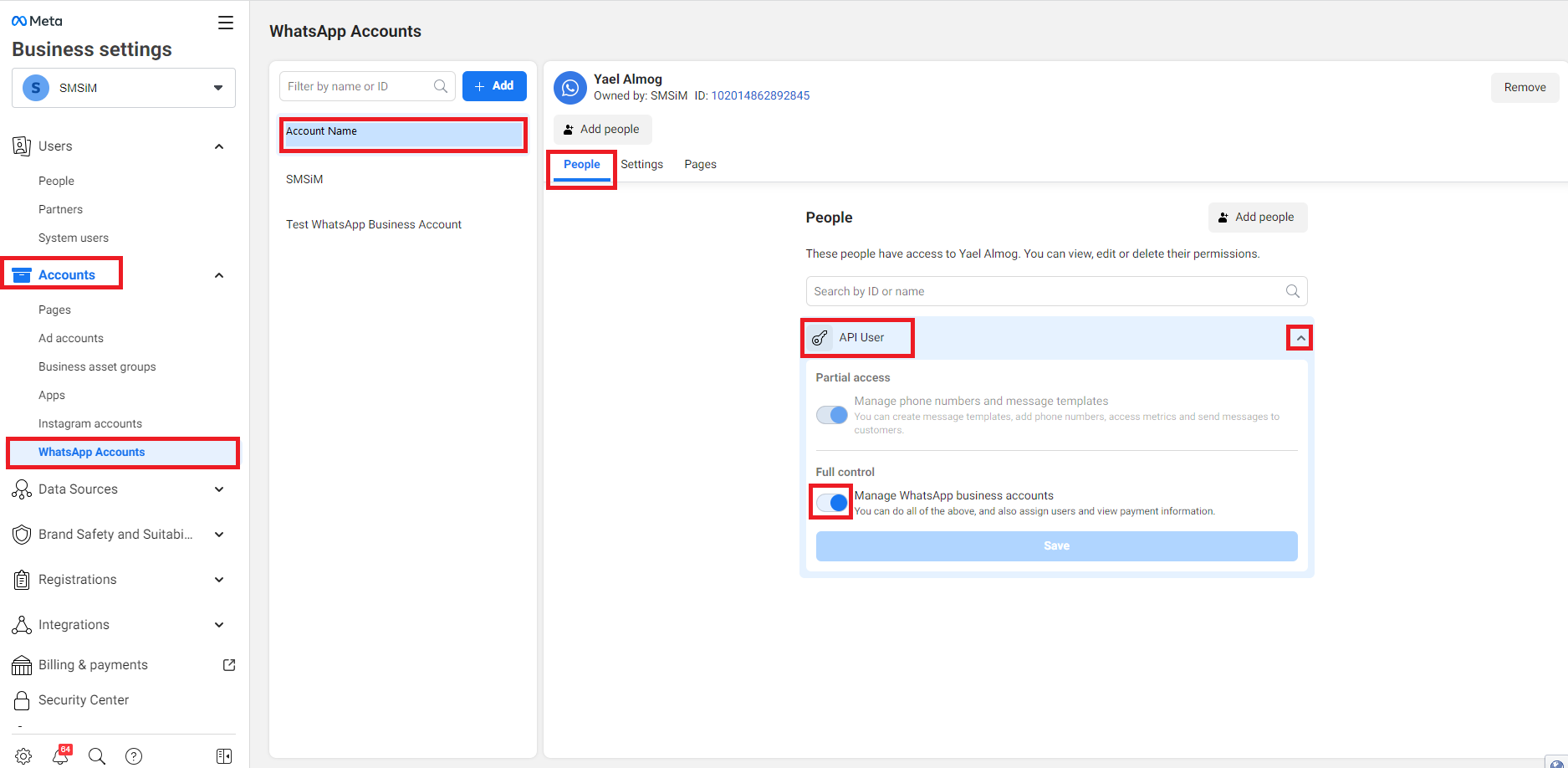Open the SMSiM business selector dropdown

(124, 88)
